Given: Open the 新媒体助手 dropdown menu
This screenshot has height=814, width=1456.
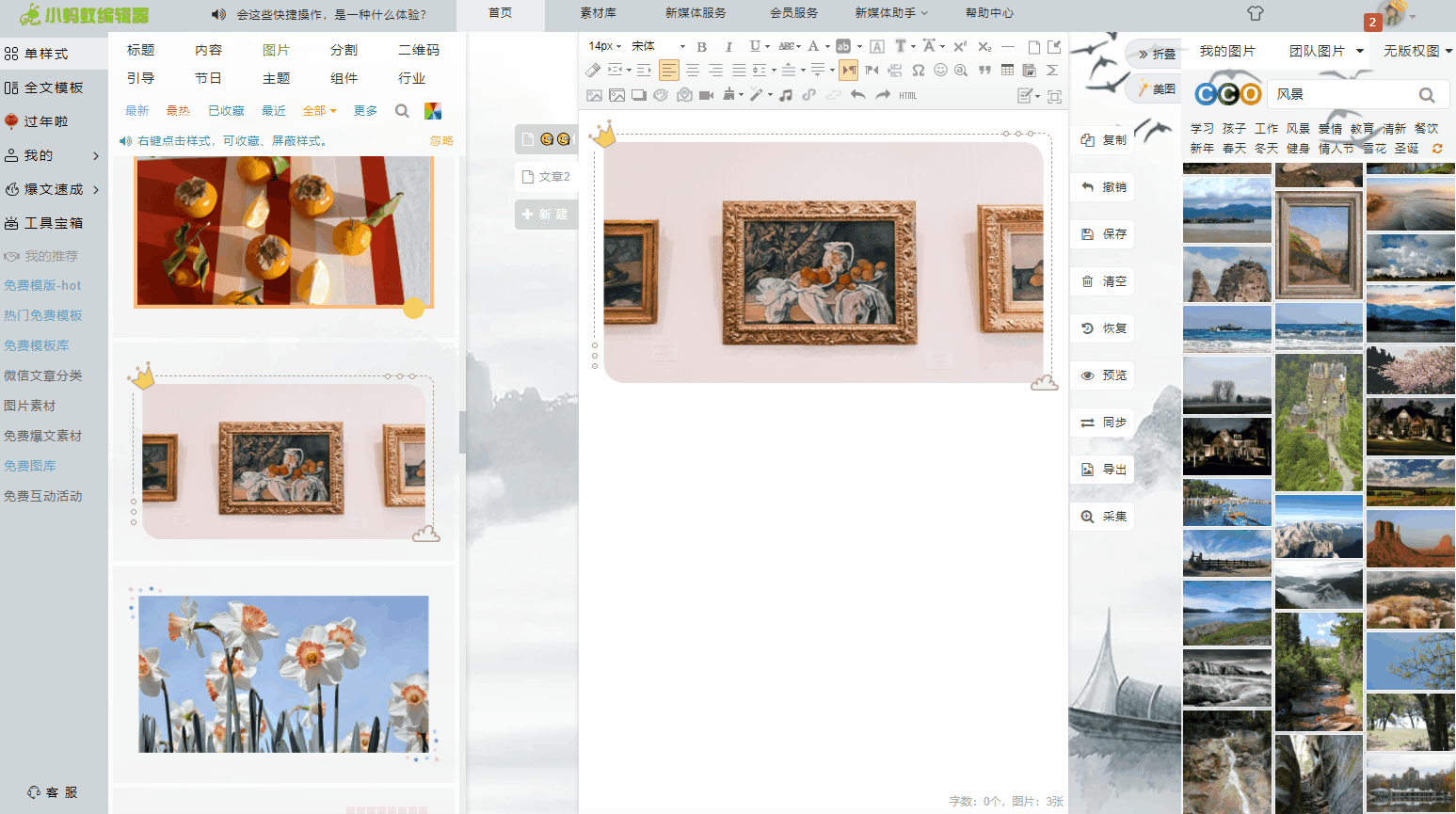Looking at the screenshot, I should coord(891,13).
